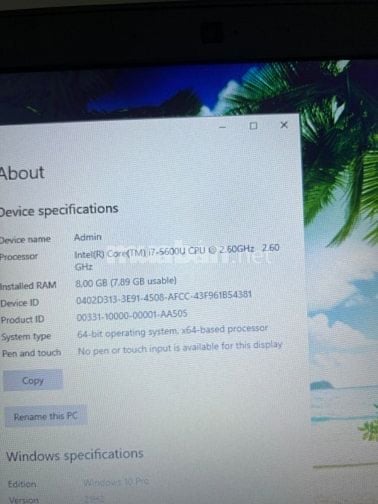The image size is (378, 504).
Task: Click the Pen and touch label
Action: click(32, 353)
